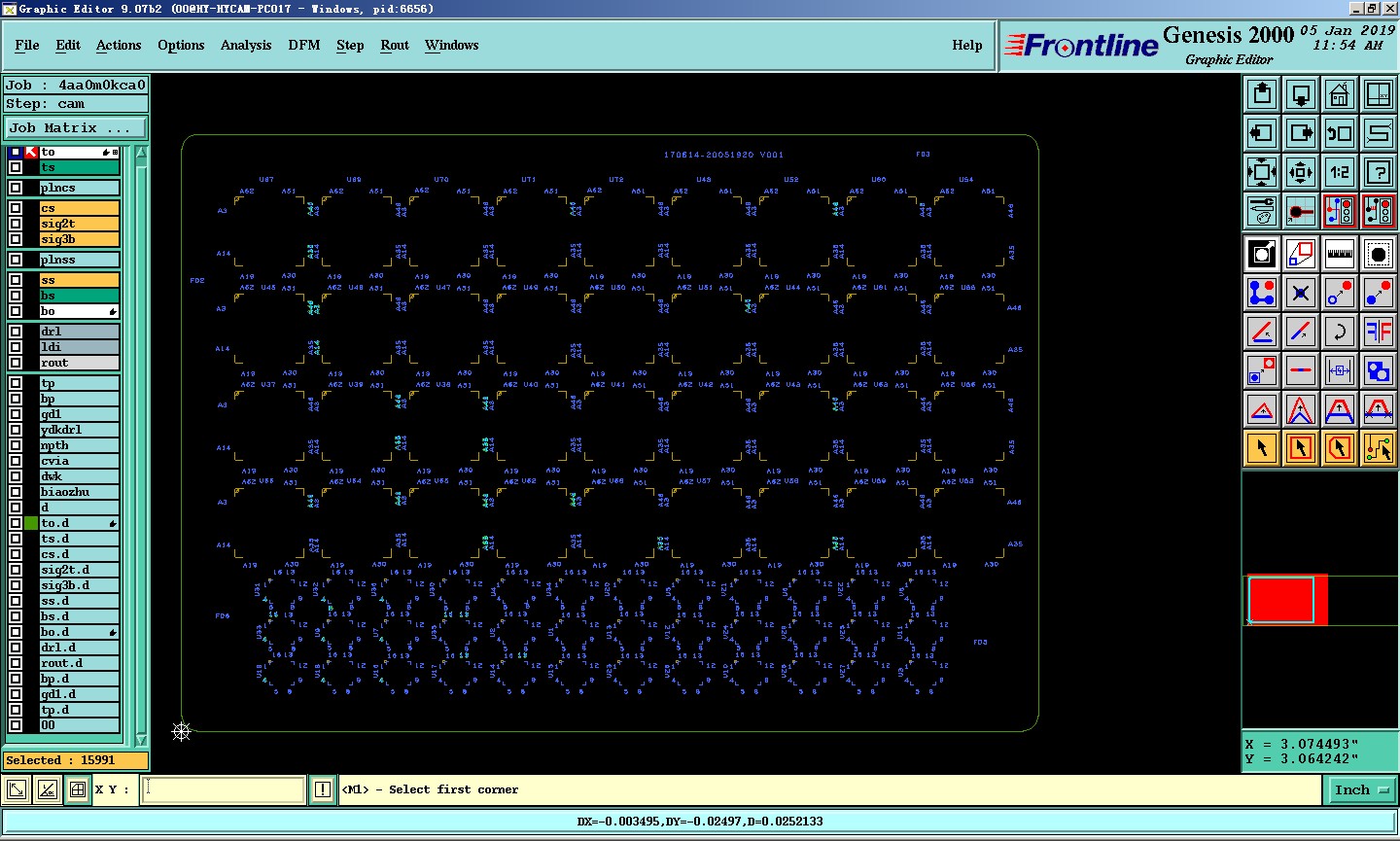Open the Inch units dropdown

pos(1361,789)
